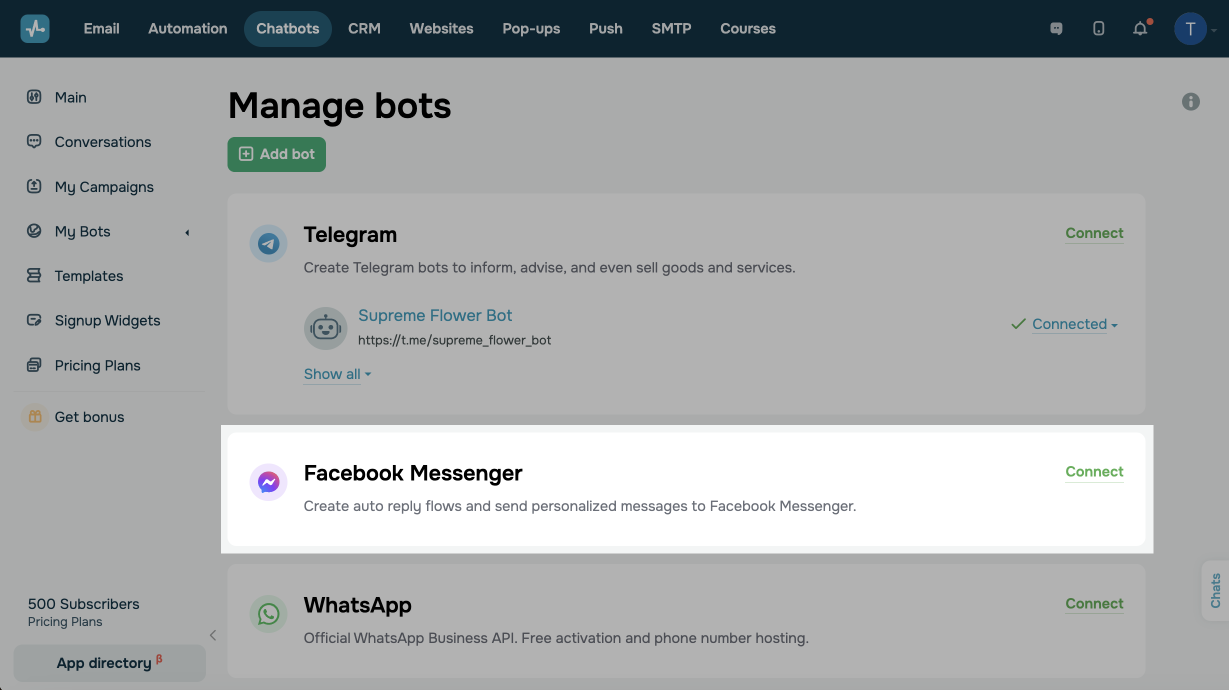Open the chat bot icon in header

1056,29
